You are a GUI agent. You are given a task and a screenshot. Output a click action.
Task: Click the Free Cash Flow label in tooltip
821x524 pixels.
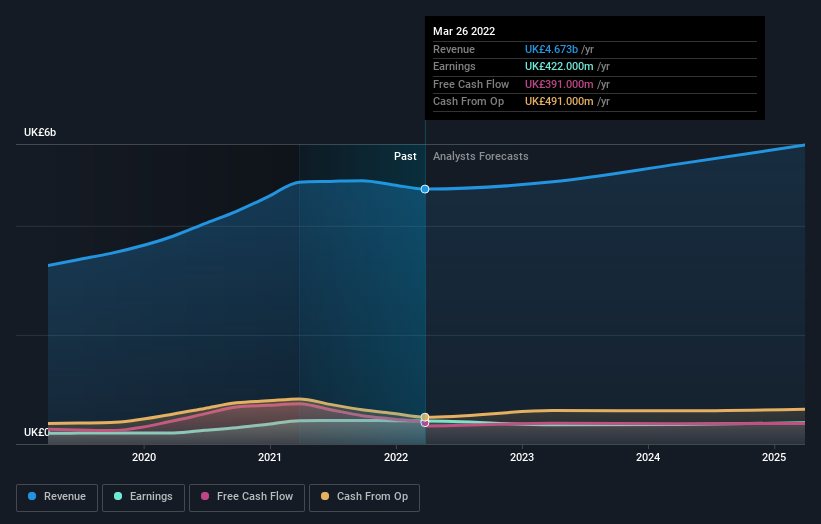pyautogui.click(x=471, y=84)
